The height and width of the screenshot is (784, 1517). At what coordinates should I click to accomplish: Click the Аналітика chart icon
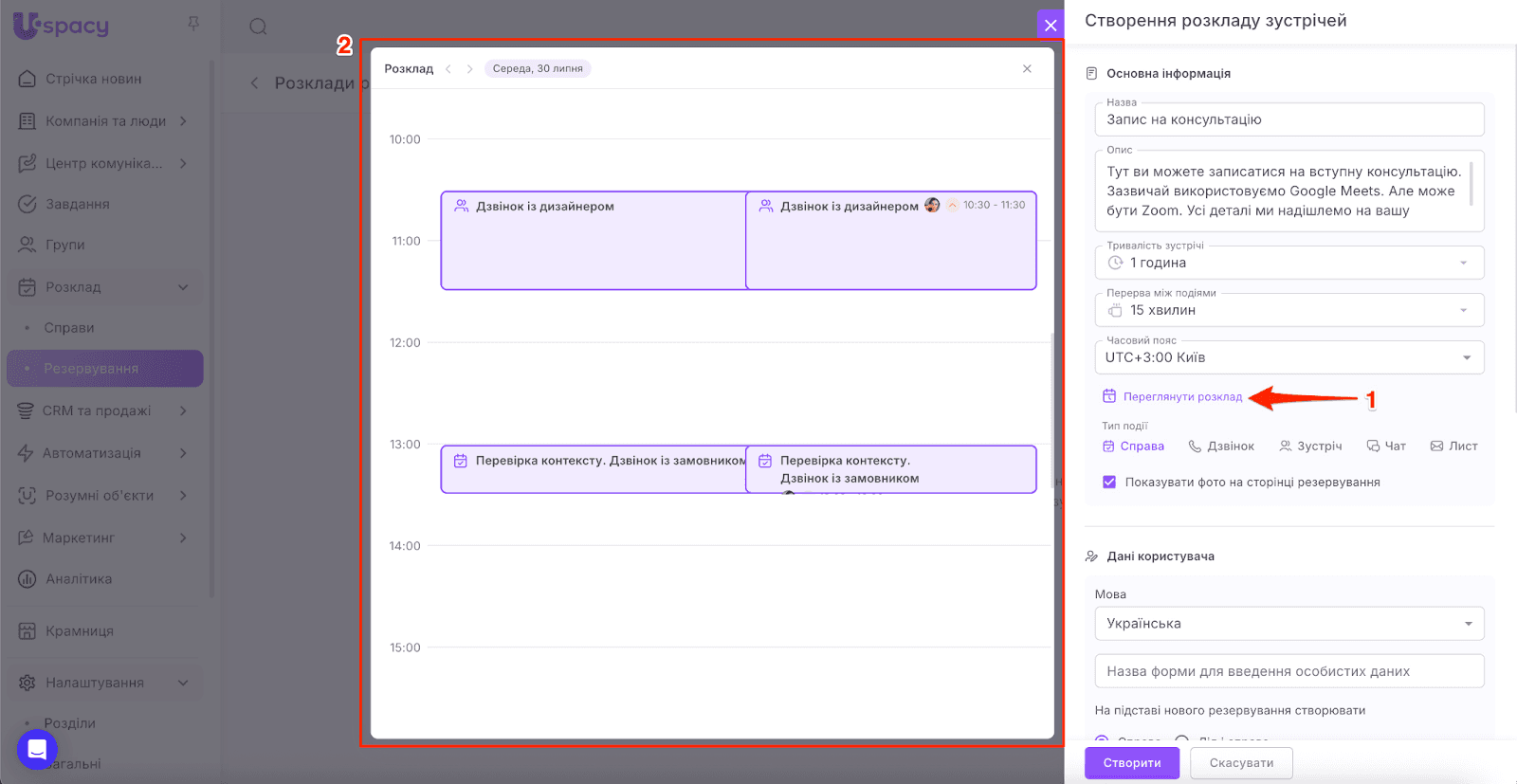(x=27, y=579)
